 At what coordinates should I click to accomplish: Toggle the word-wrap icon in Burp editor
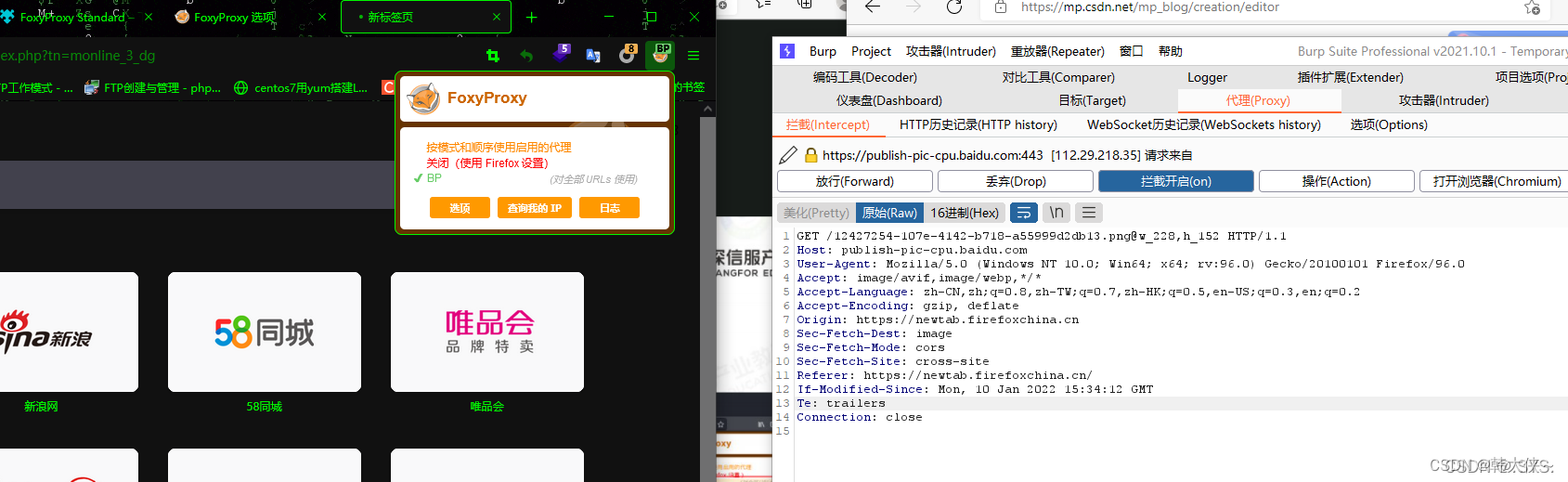[1023, 213]
